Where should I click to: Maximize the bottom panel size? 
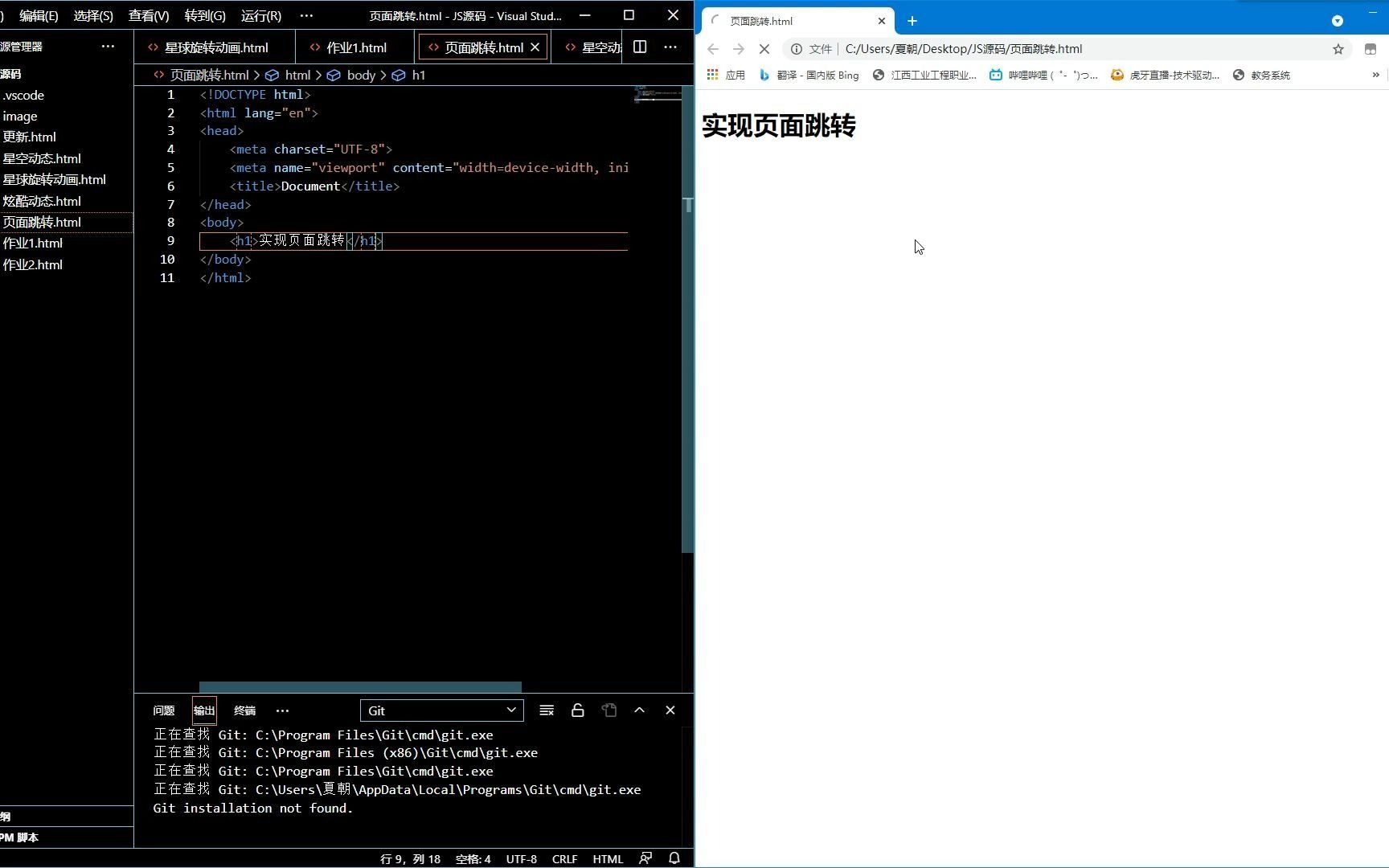(640, 710)
